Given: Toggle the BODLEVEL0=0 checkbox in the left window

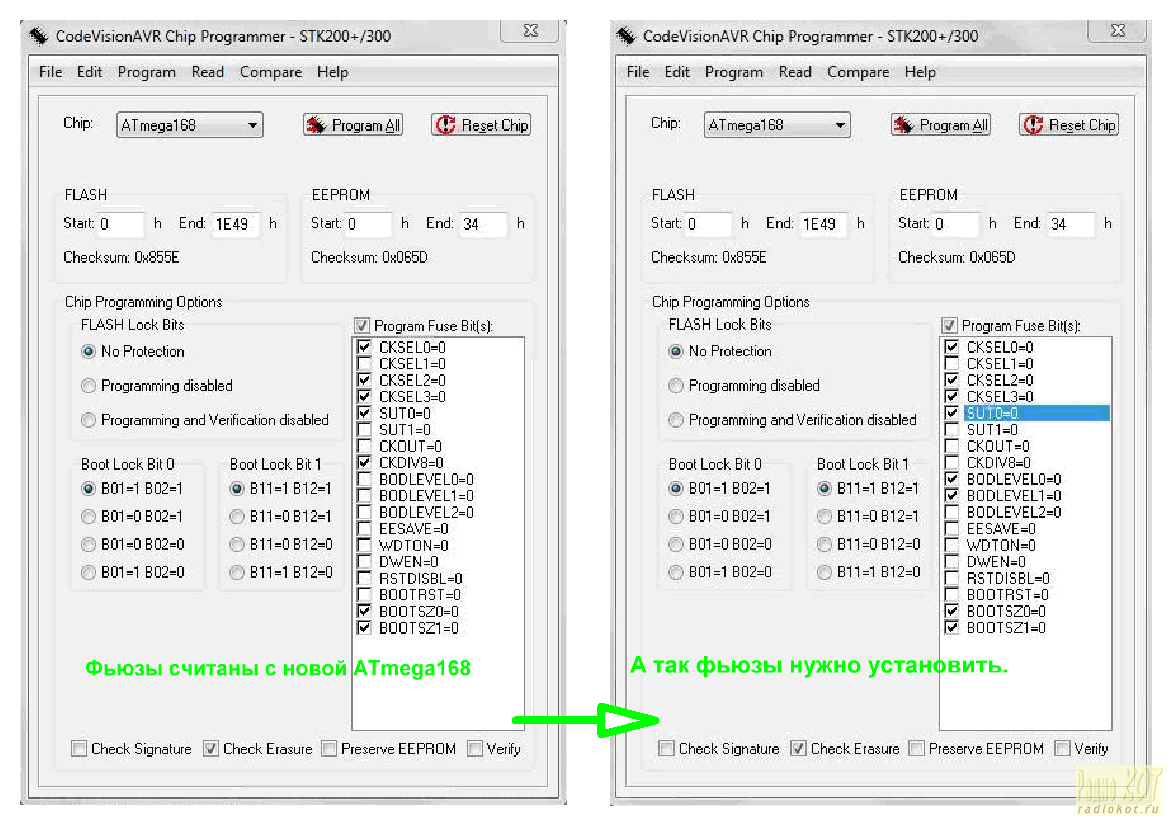Looking at the screenshot, I should [x=364, y=479].
